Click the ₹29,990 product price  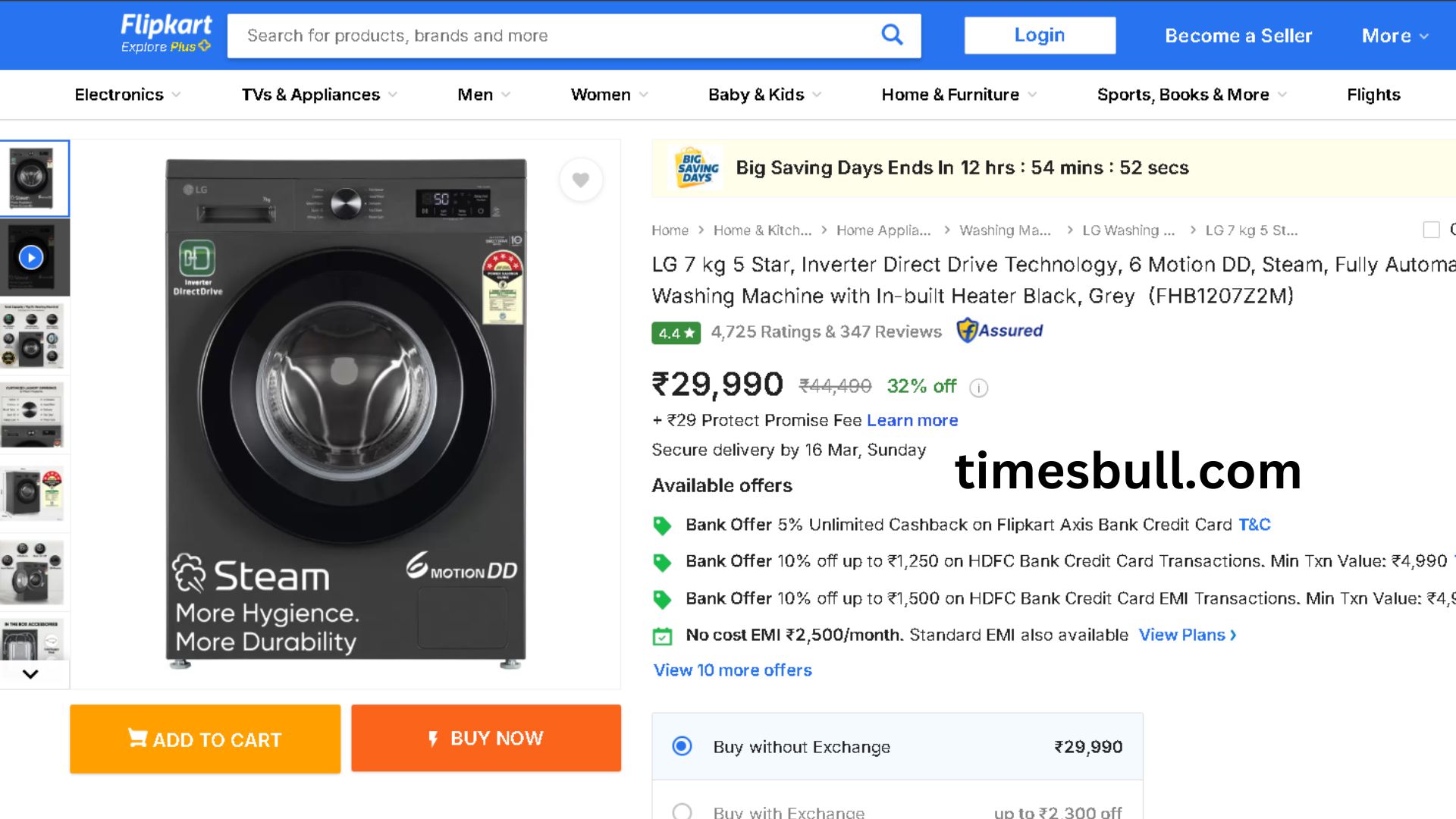pos(717,384)
